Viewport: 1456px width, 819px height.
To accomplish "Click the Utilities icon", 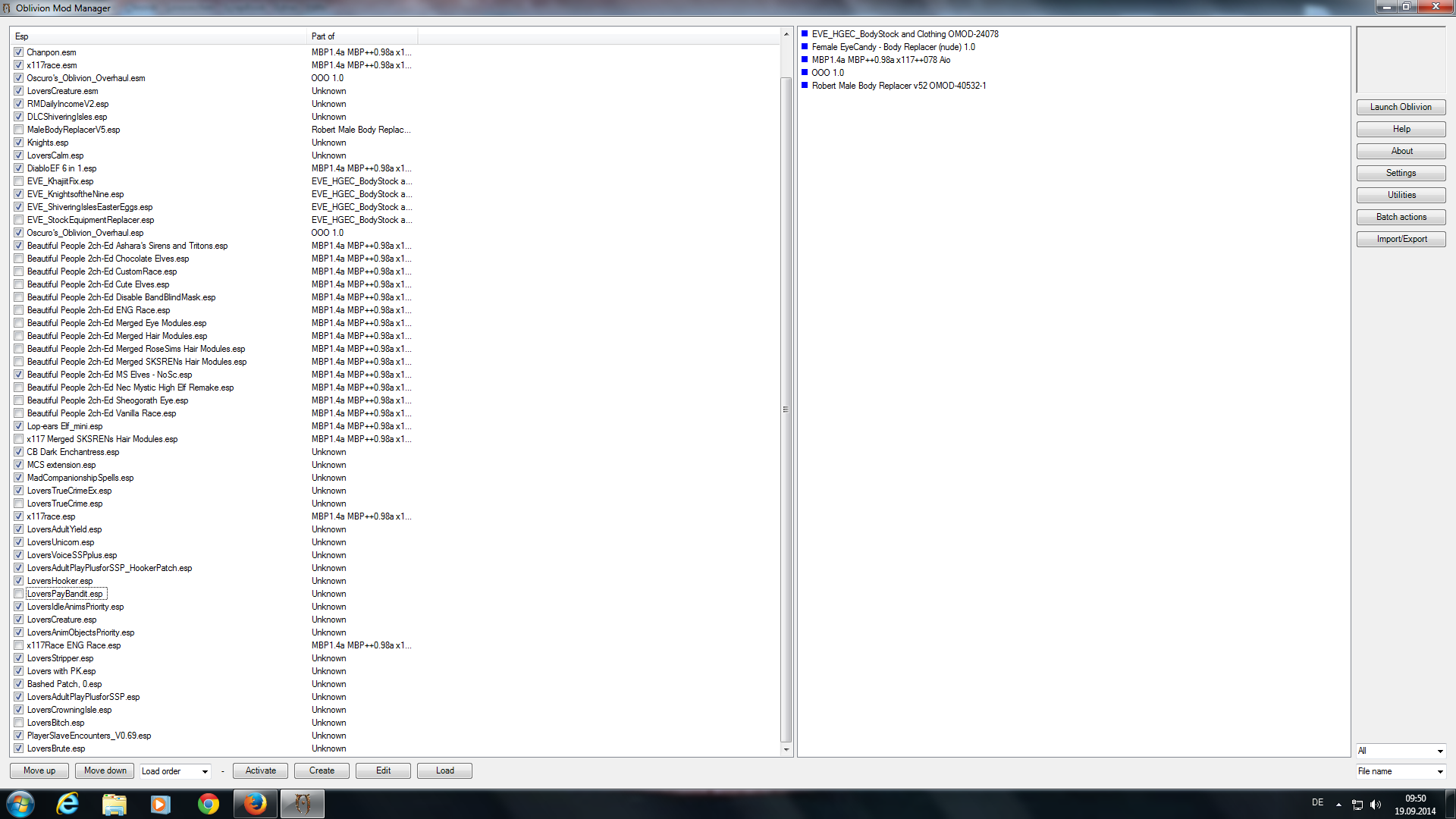I will click(x=1401, y=195).
